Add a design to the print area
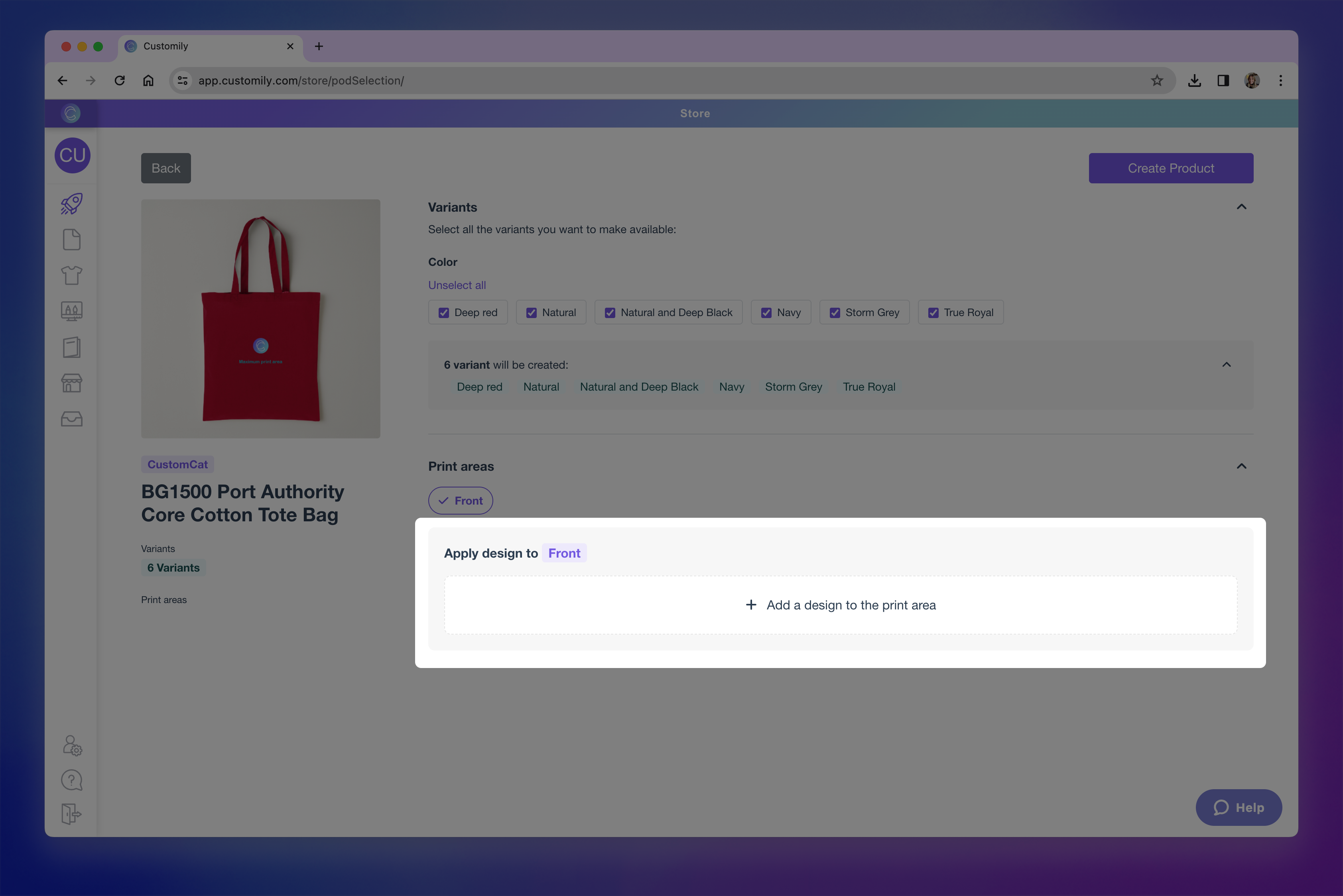The image size is (1343, 896). point(841,605)
